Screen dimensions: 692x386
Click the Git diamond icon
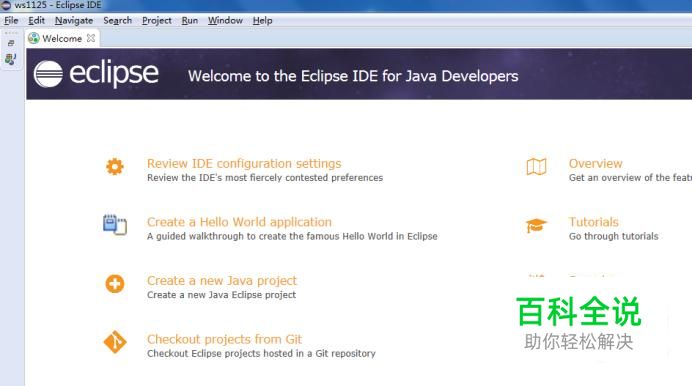[115, 342]
